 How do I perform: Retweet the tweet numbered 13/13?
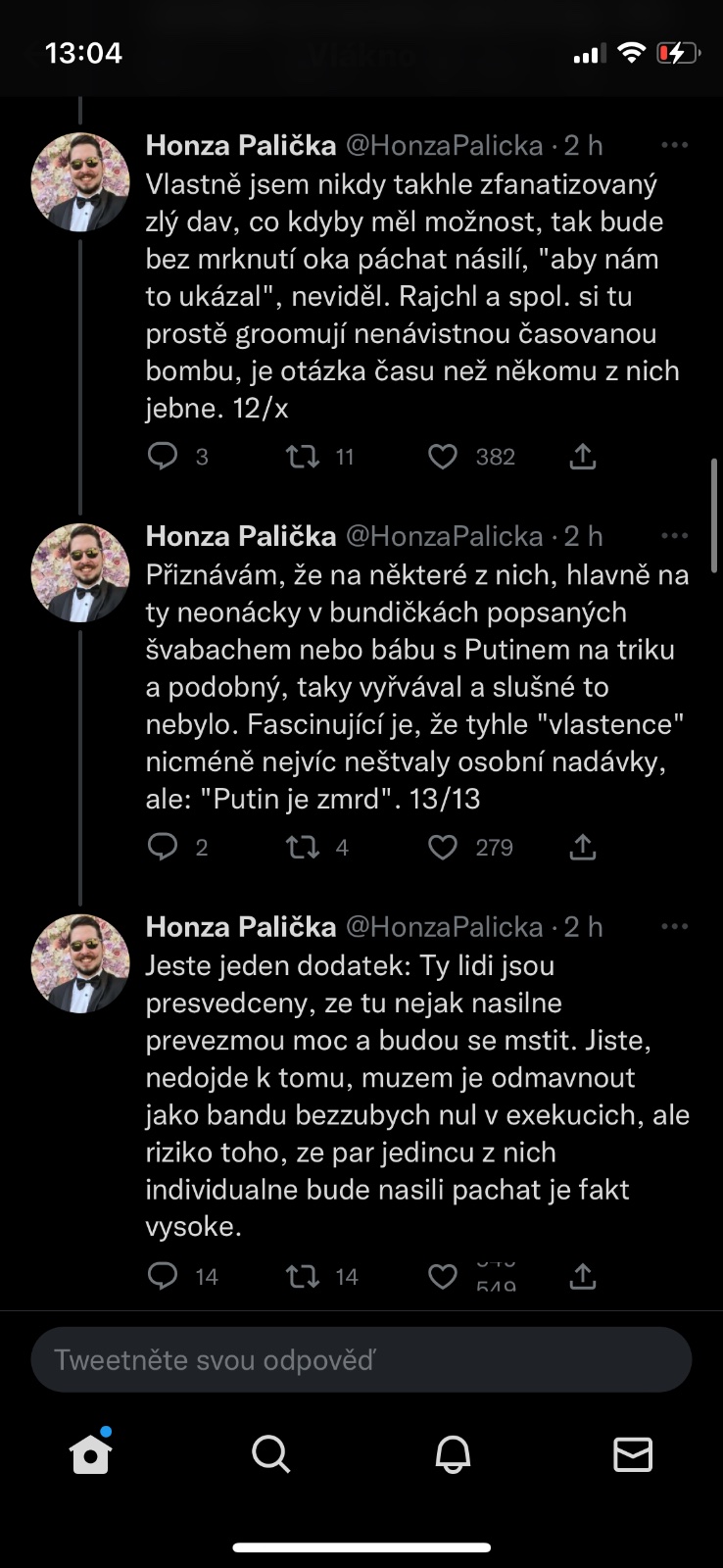(303, 848)
